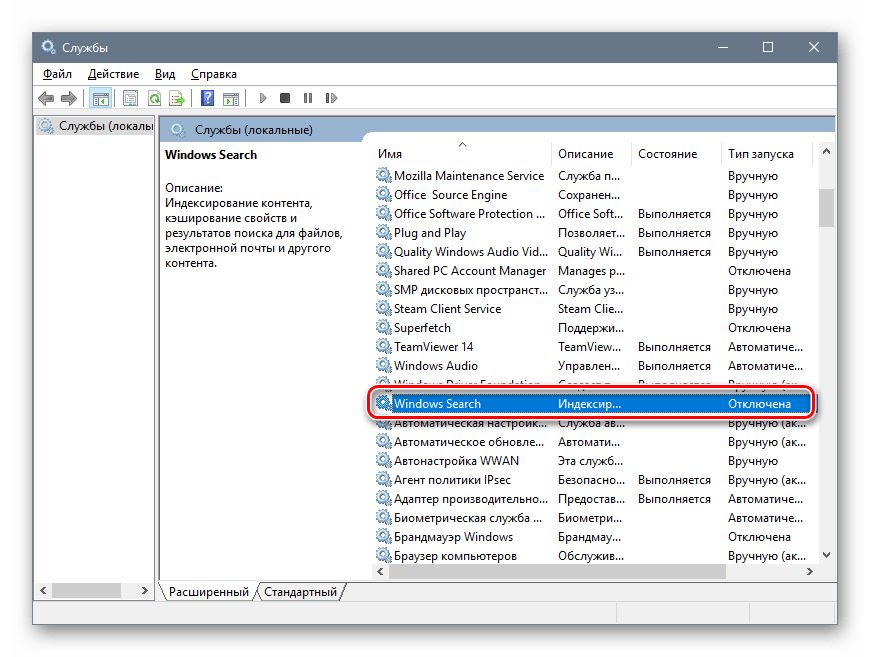Viewport: 870px width, 657px height.
Task: Sort by the Описание column header
Action: point(591,154)
